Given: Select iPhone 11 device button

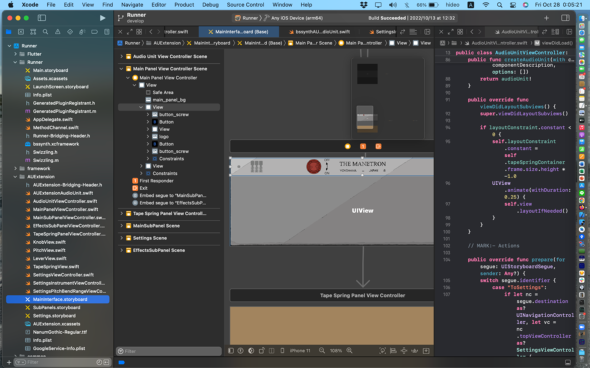Looking at the screenshot, I should (300, 351).
